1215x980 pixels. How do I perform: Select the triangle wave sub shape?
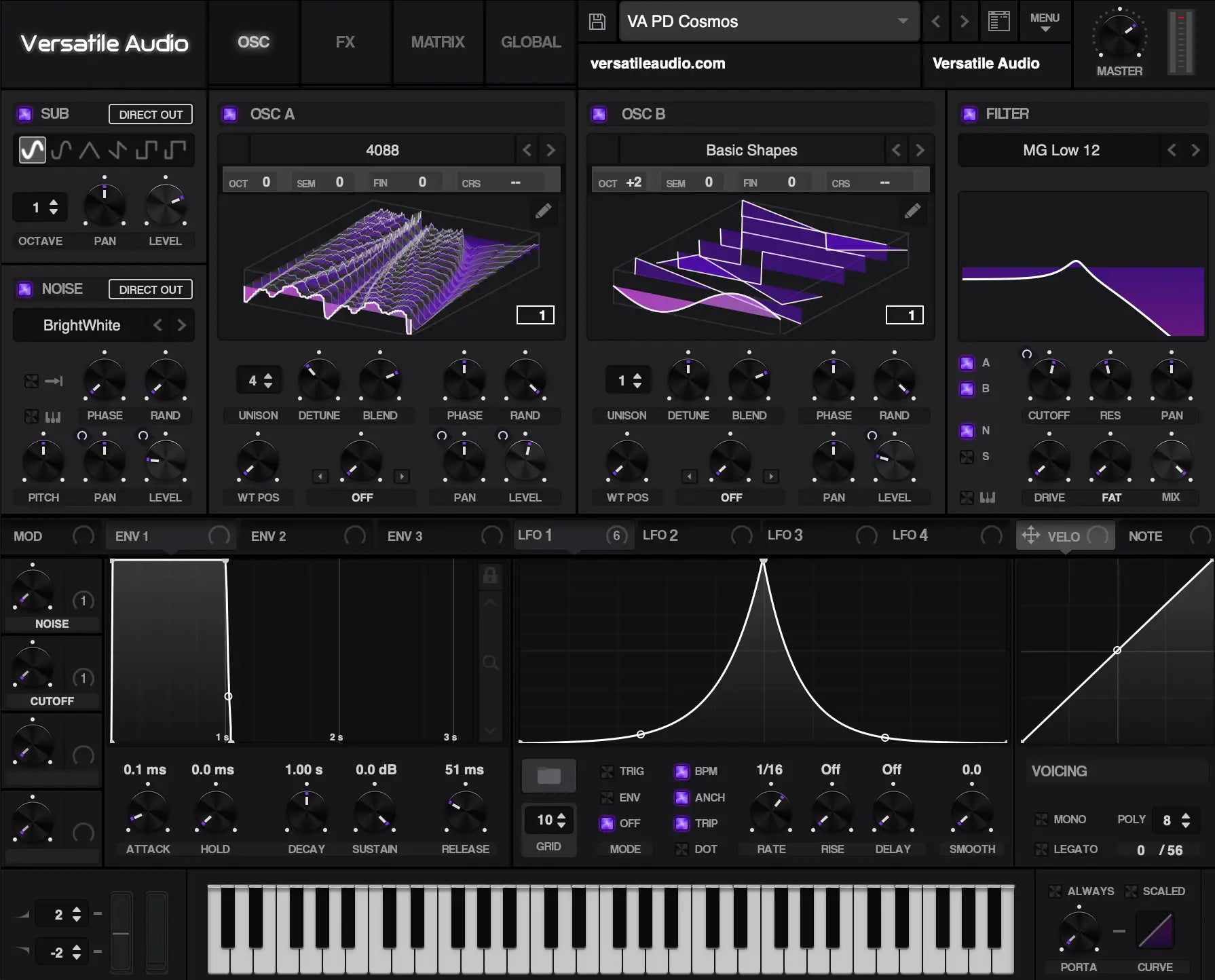click(x=89, y=150)
